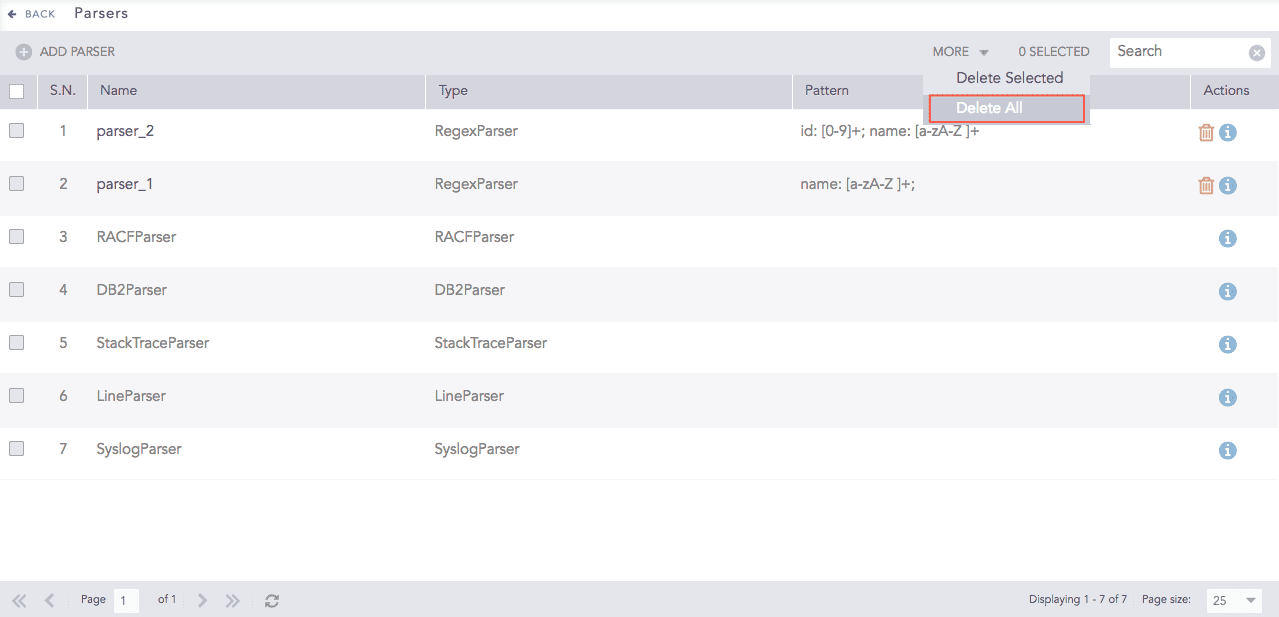The height and width of the screenshot is (617, 1279).
Task: Select the checkbox for DB2Parser row
Action: [16, 291]
